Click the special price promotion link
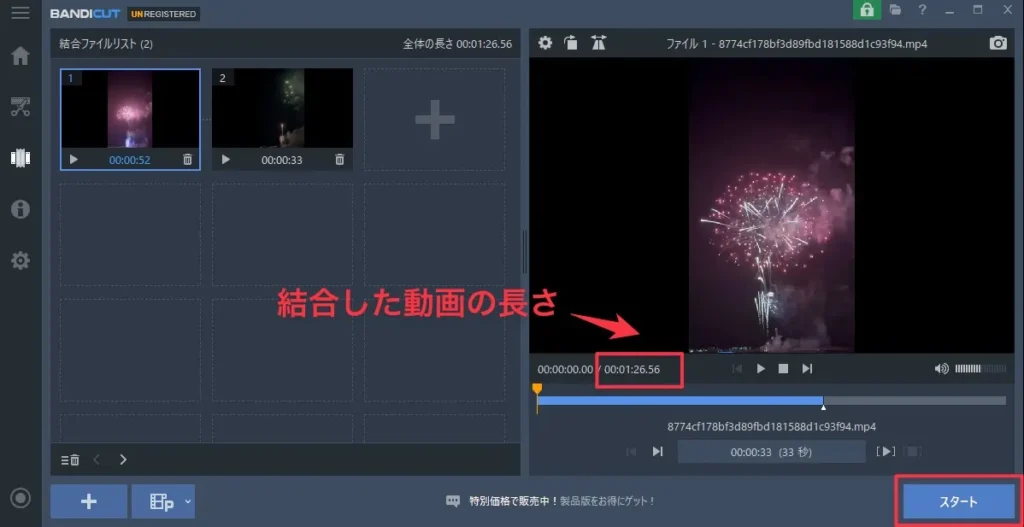Viewport: 1024px width, 527px height. point(562,501)
